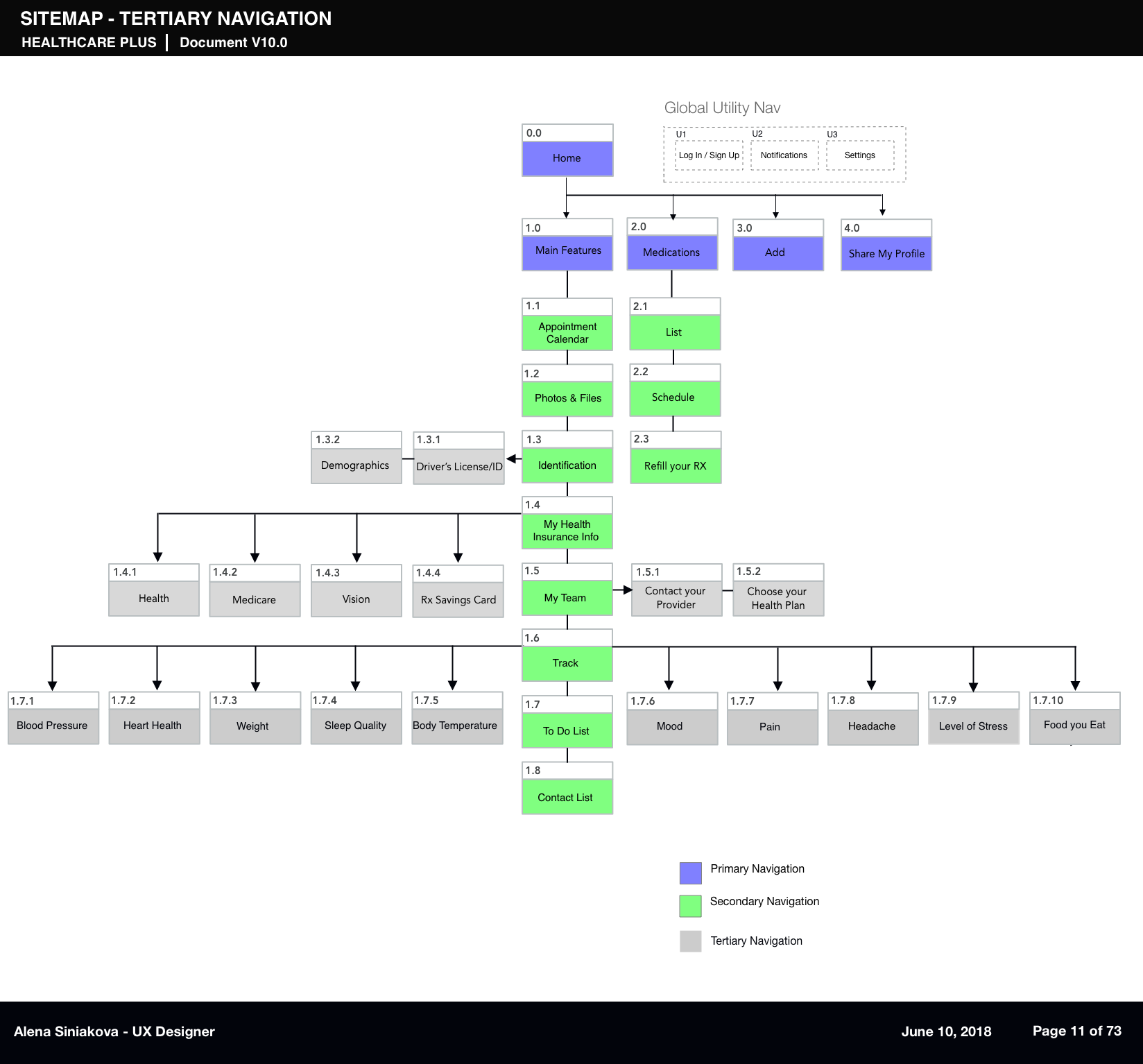The image size is (1143, 1064).
Task: Click the 1.7.10 number label
Action: tap(1047, 701)
